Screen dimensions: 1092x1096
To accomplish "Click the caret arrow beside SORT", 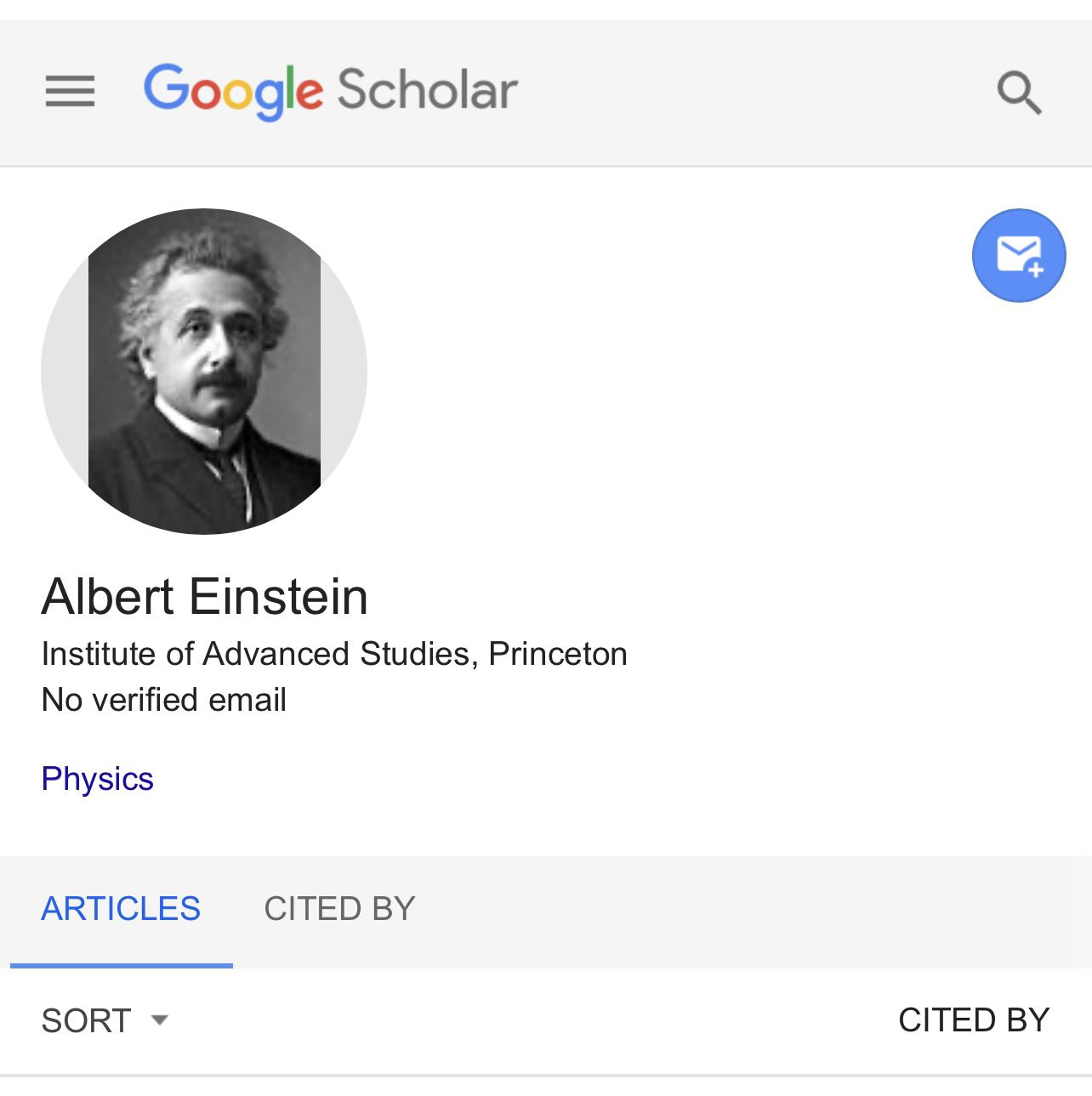I will (159, 1019).
